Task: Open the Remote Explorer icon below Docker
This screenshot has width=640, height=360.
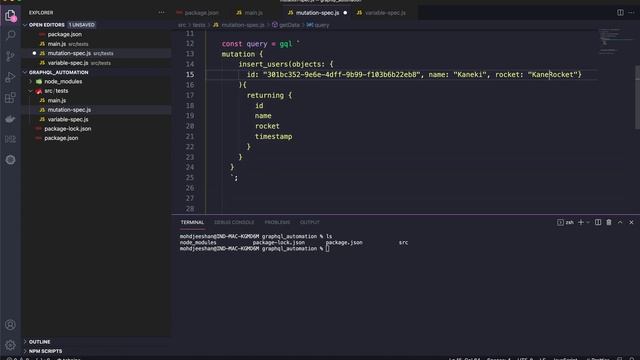Action: pos(10,139)
